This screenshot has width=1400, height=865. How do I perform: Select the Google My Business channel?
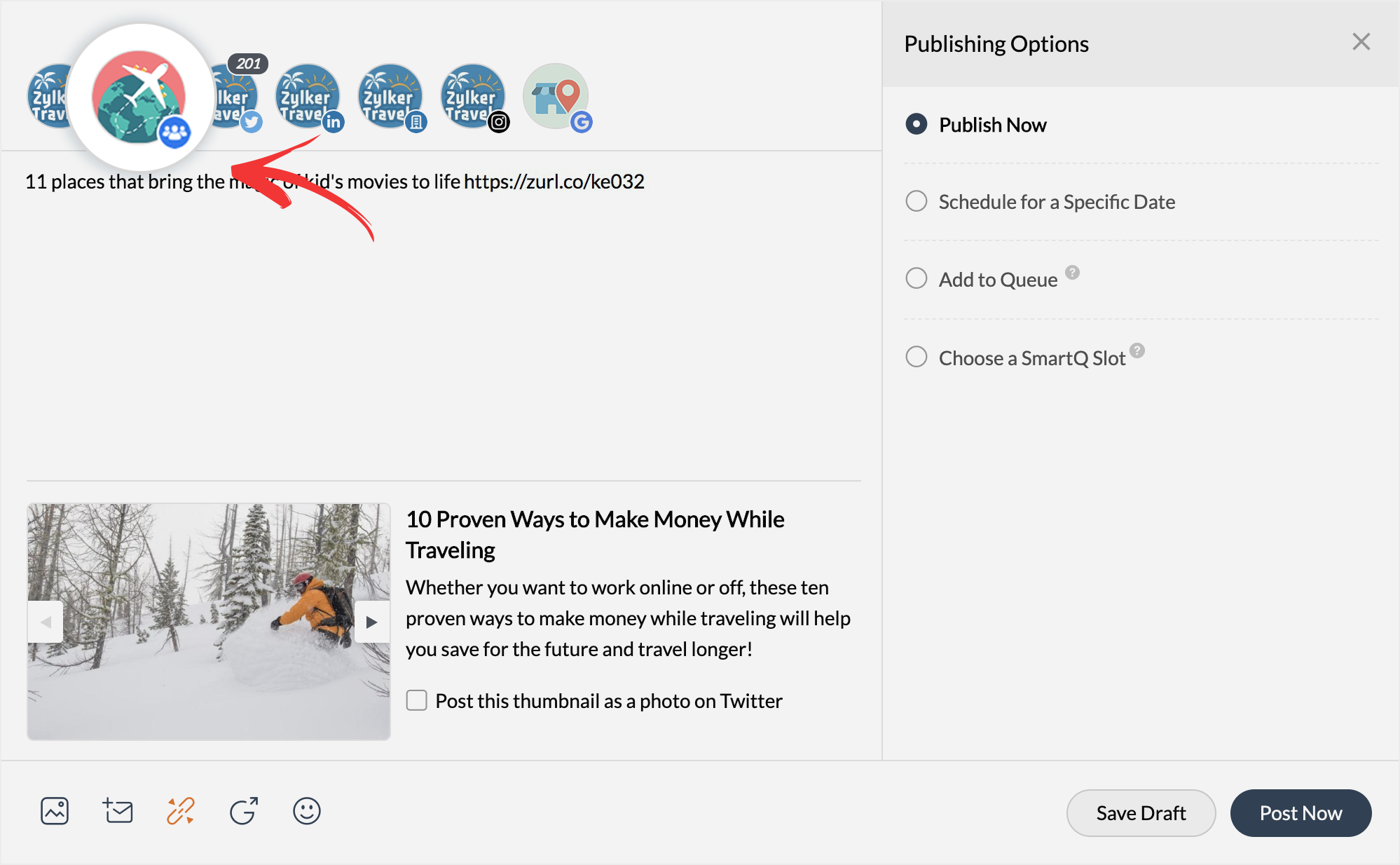pos(556,97)
